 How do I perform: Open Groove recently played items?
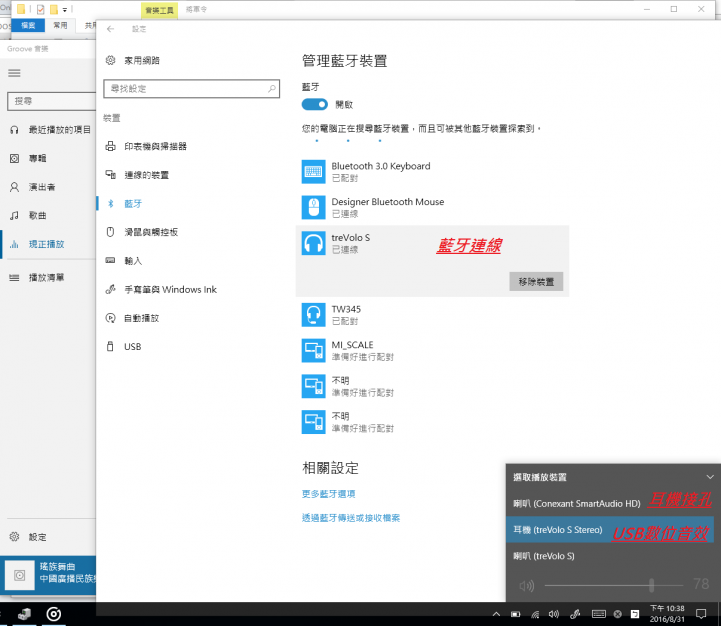60,130
